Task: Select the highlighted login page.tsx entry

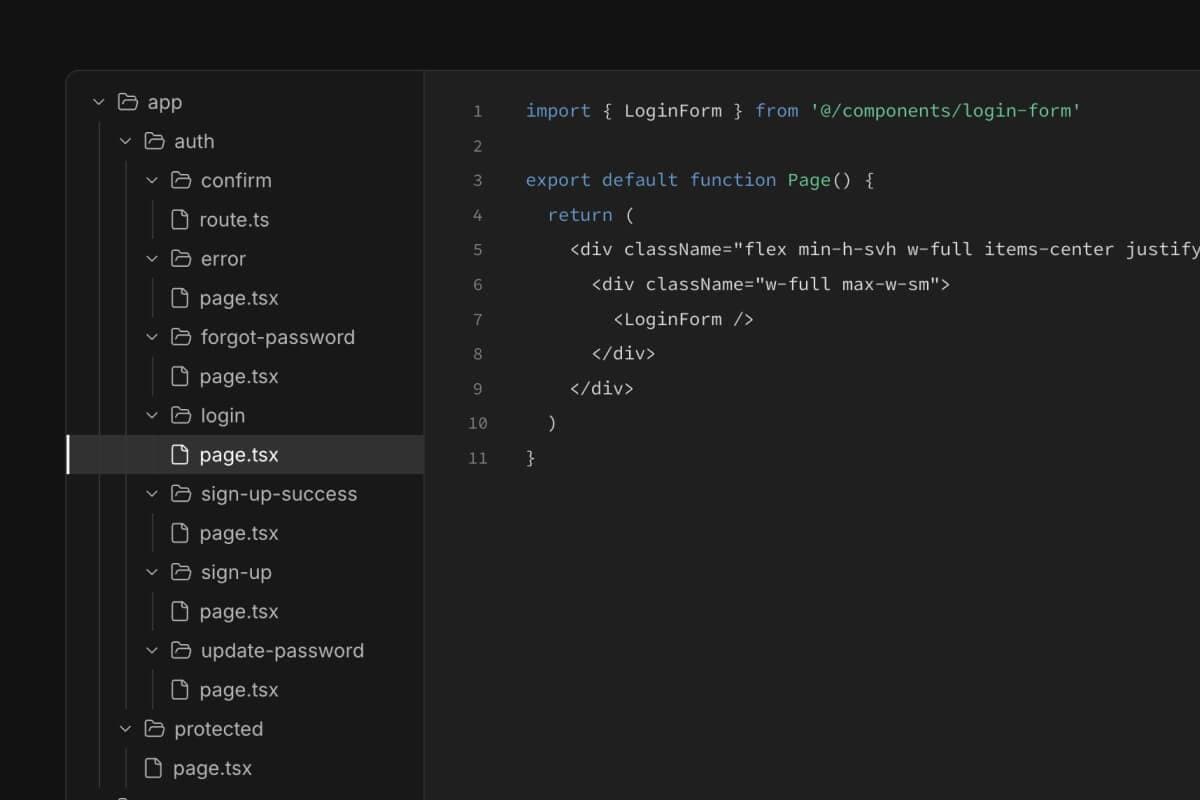Action: 240,454
